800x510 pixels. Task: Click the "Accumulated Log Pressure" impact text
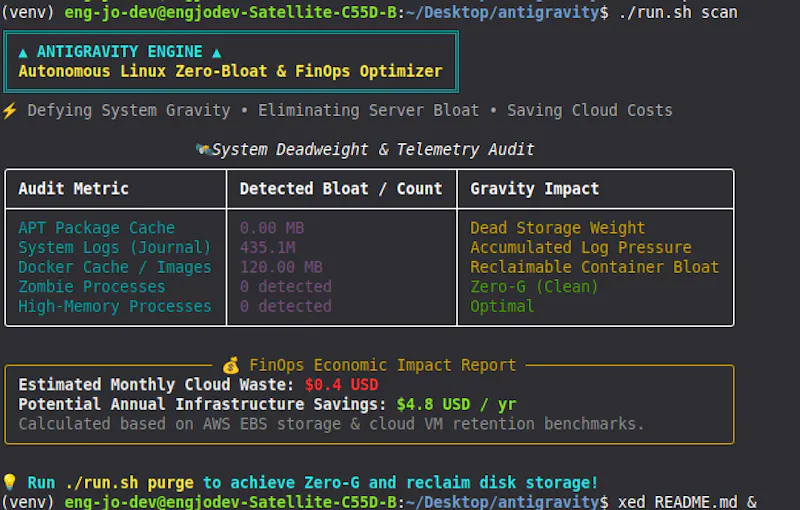pyautogui.click(x=581, y=247)
